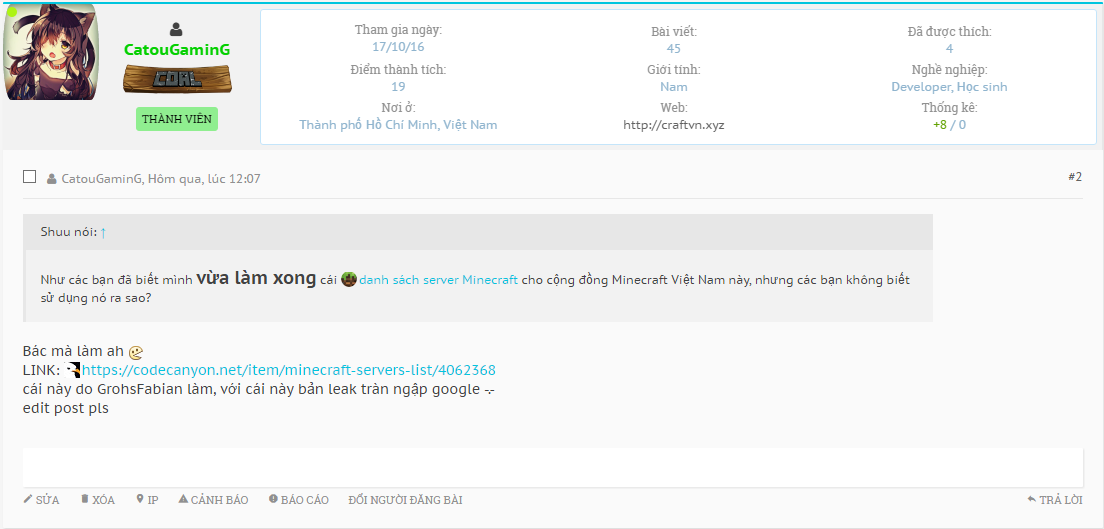This screenshot has width=1104, height=529.
Task: Click the XÓA delete button
Action: click(98, 500)
